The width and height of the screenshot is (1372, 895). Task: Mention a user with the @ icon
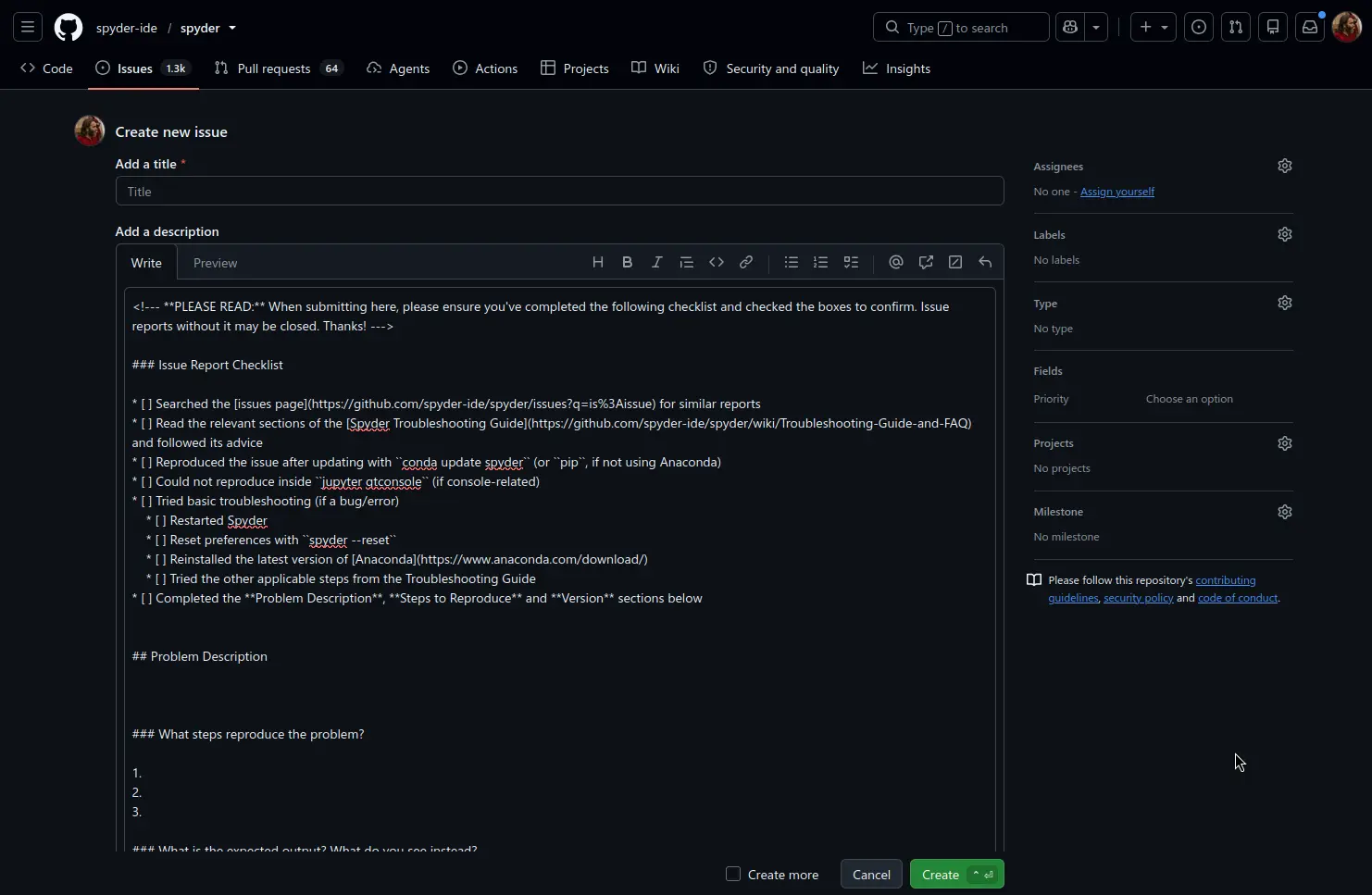(x=896, y=263)
